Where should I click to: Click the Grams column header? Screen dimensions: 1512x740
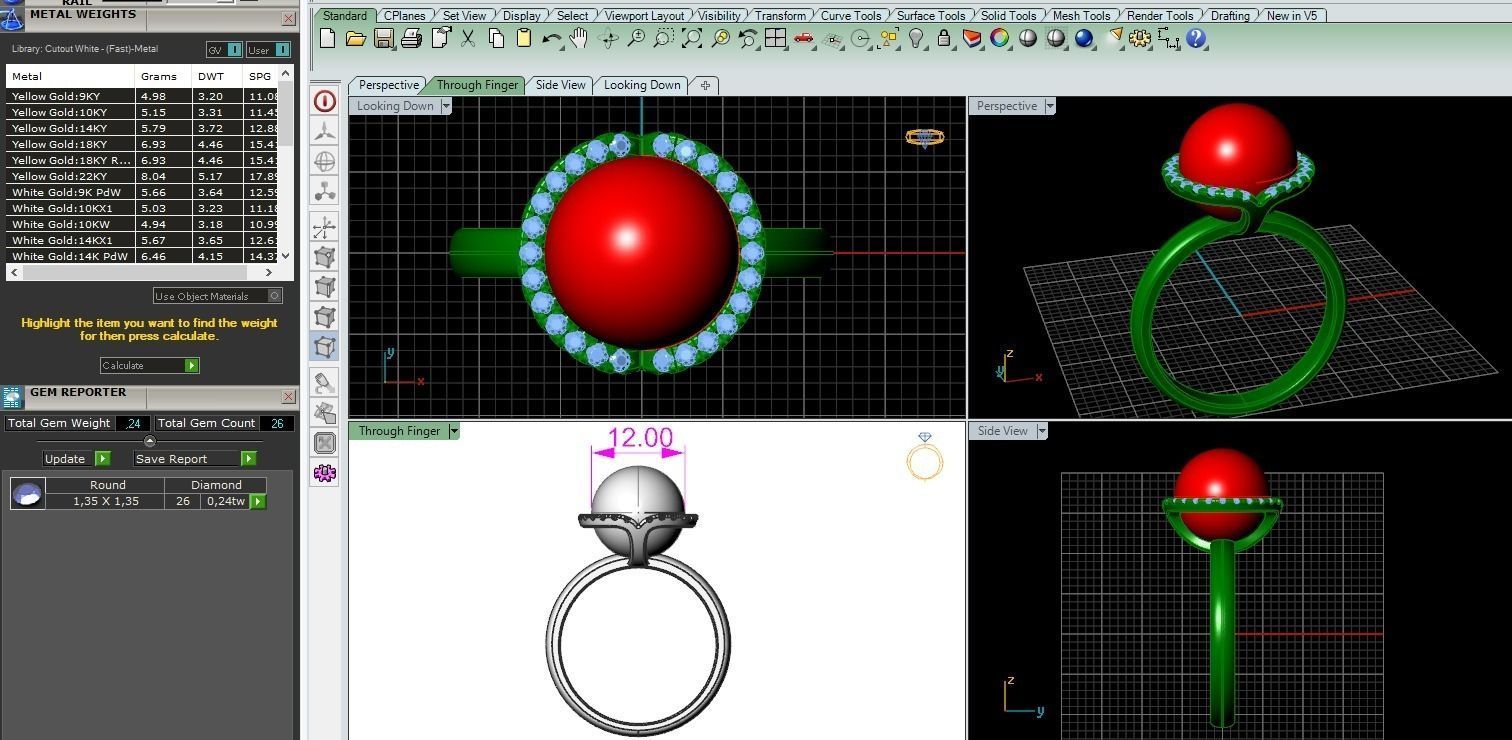tap(163, 76)
